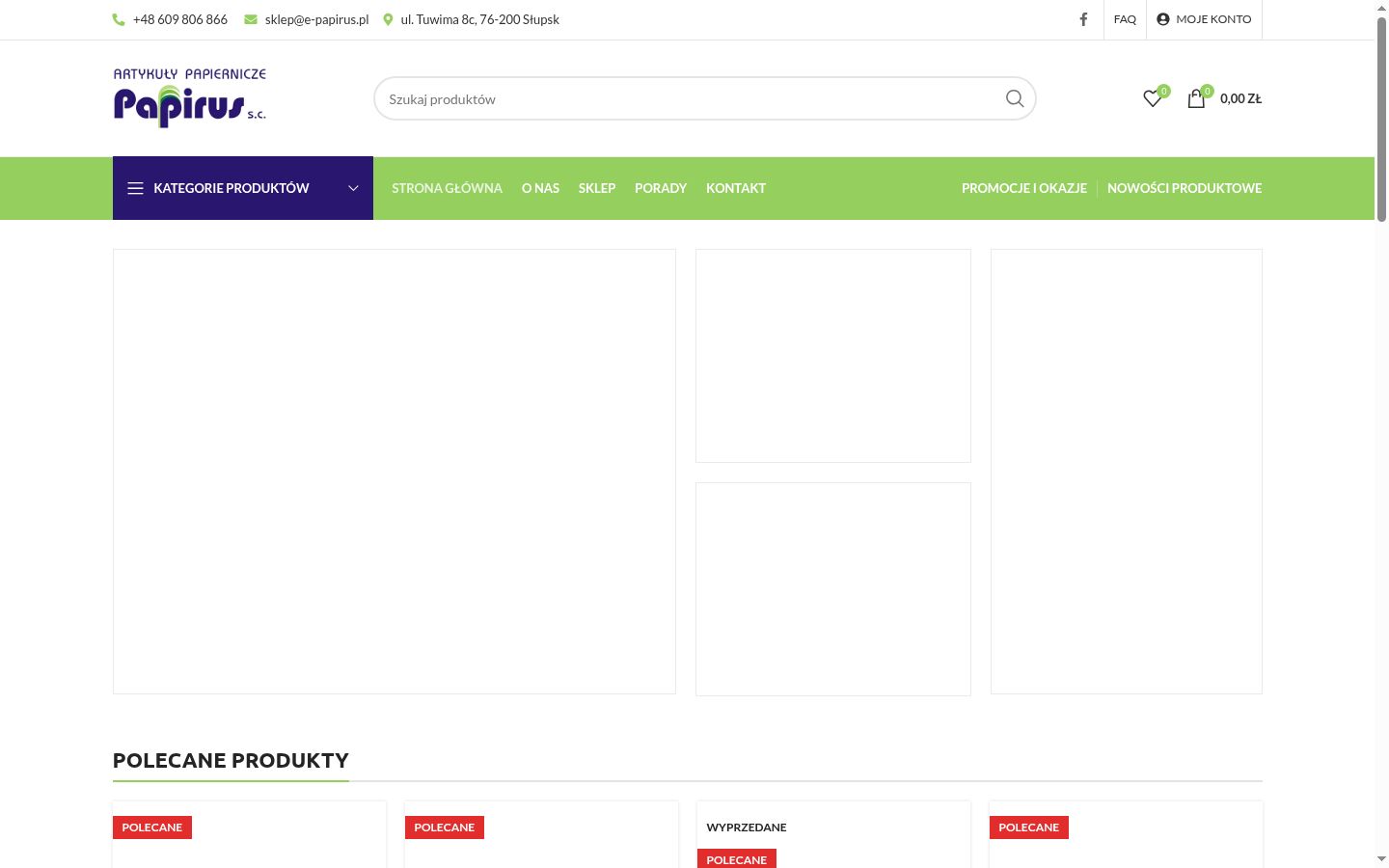
Task: Open the O Nas page
Action: 540,188
